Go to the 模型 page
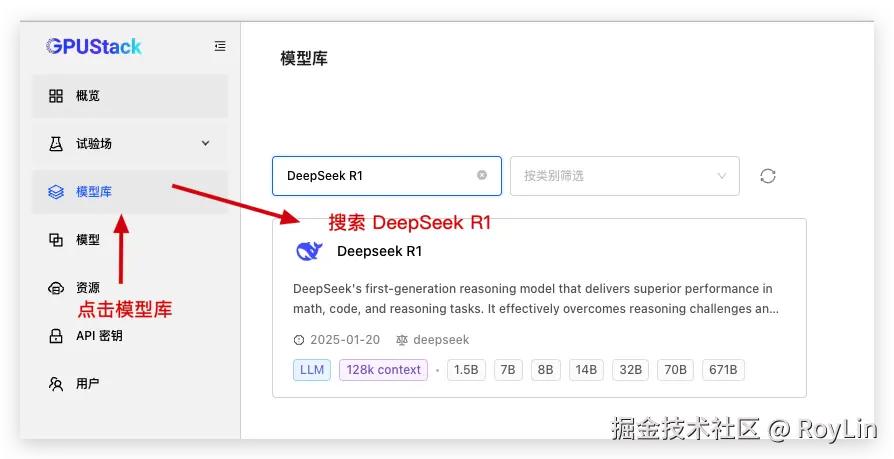Screen dimensions: 894x459 (130, 239)
